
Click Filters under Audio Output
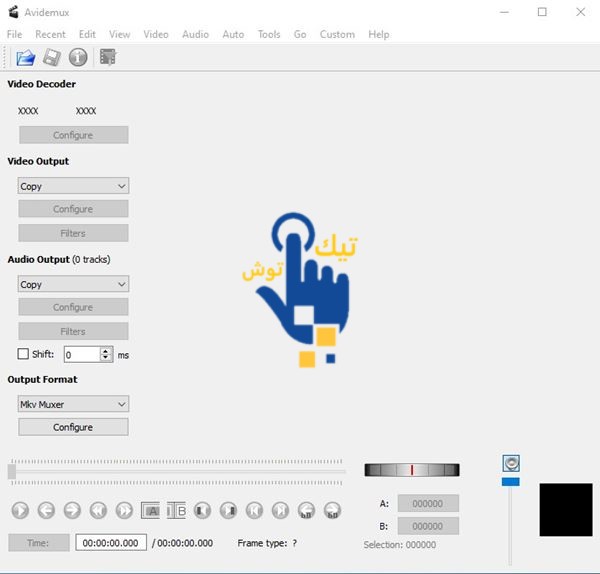point(73,331)
